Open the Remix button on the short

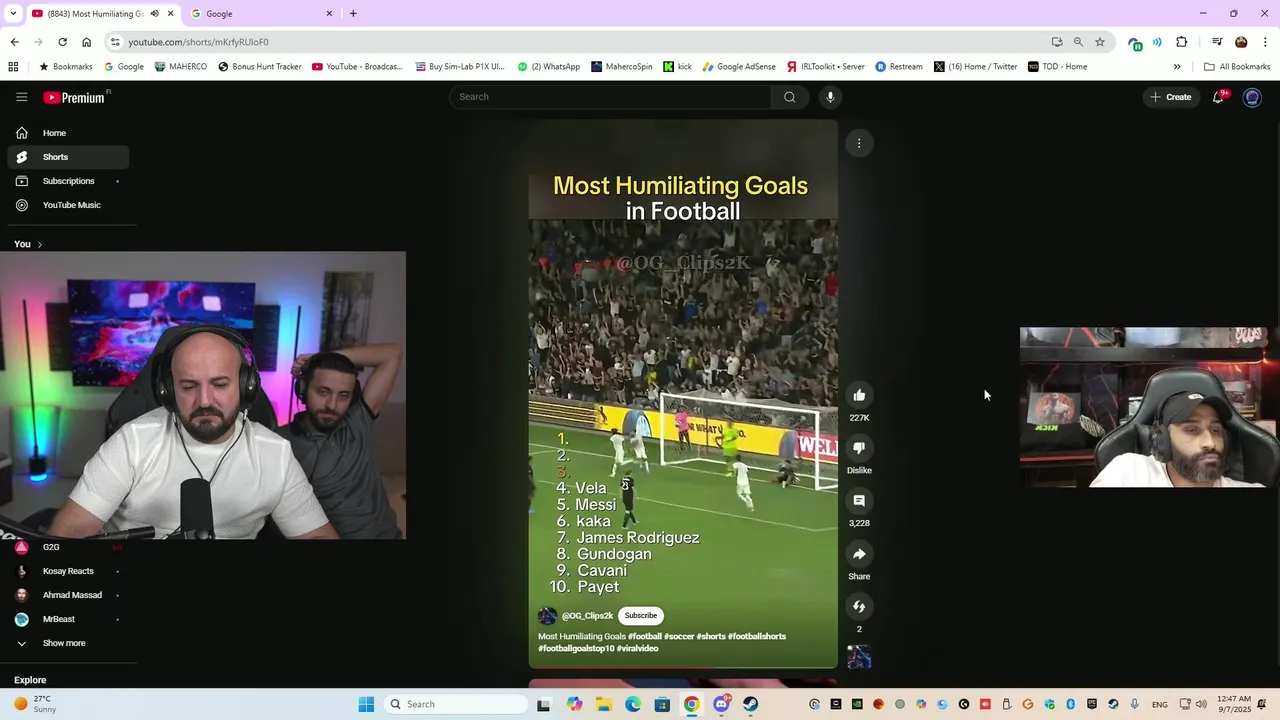pos(859,607)
